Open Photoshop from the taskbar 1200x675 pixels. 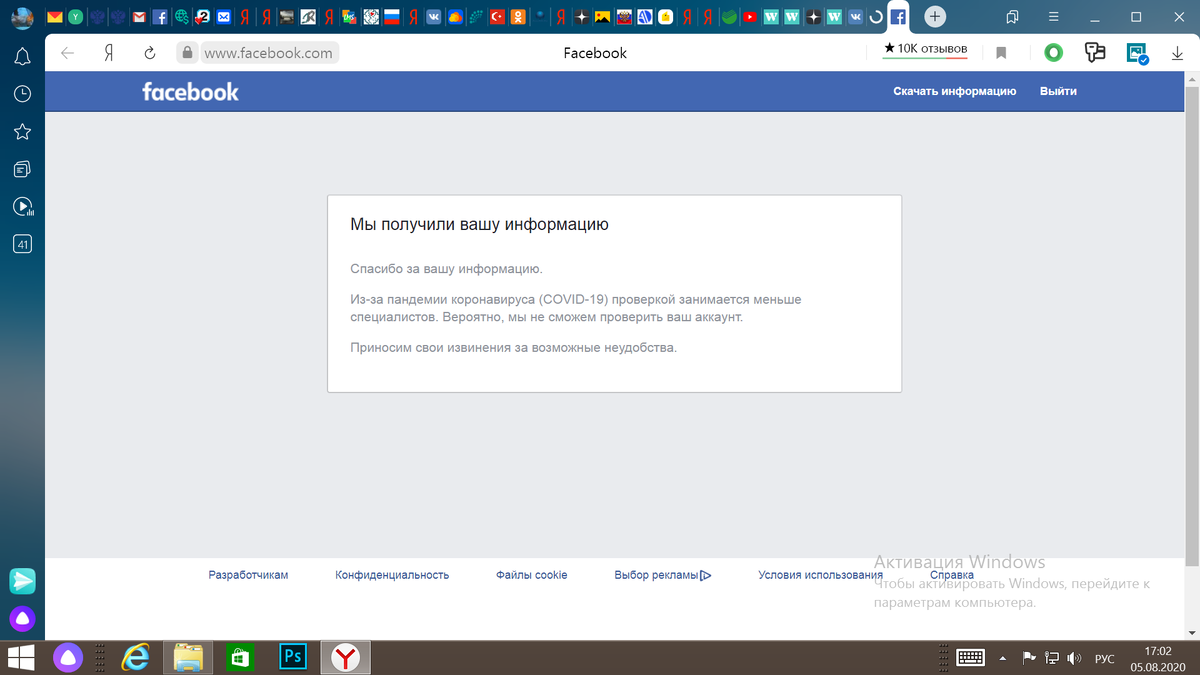[292, 657]
